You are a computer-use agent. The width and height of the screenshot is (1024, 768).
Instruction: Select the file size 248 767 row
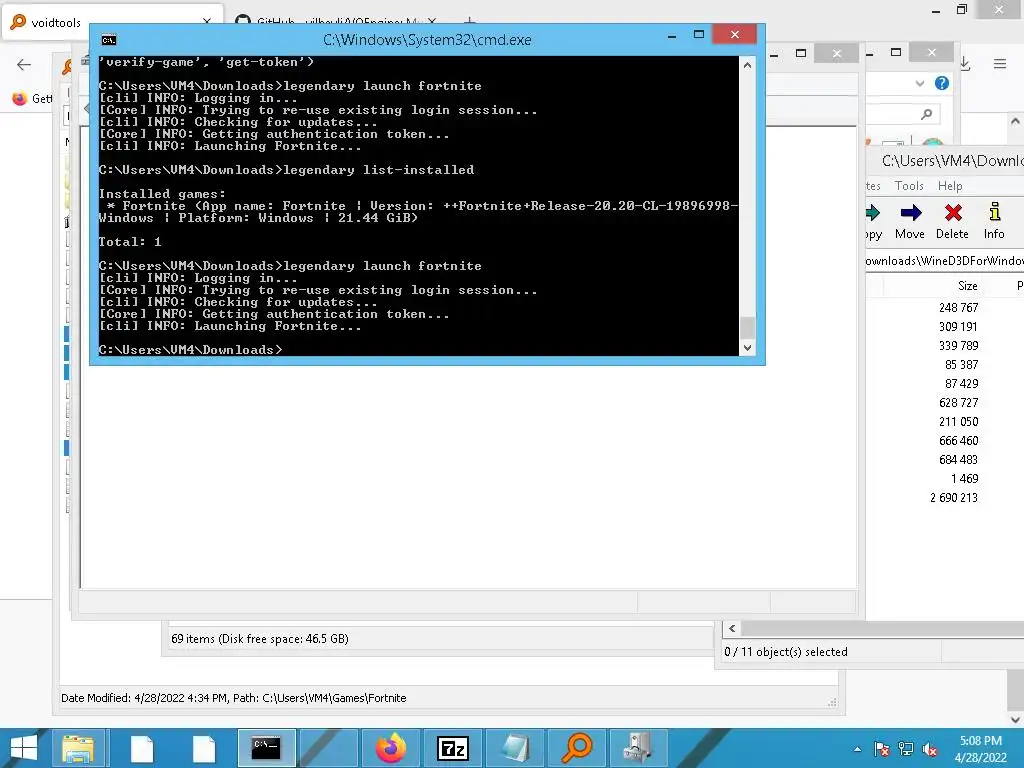coord(958,308)
